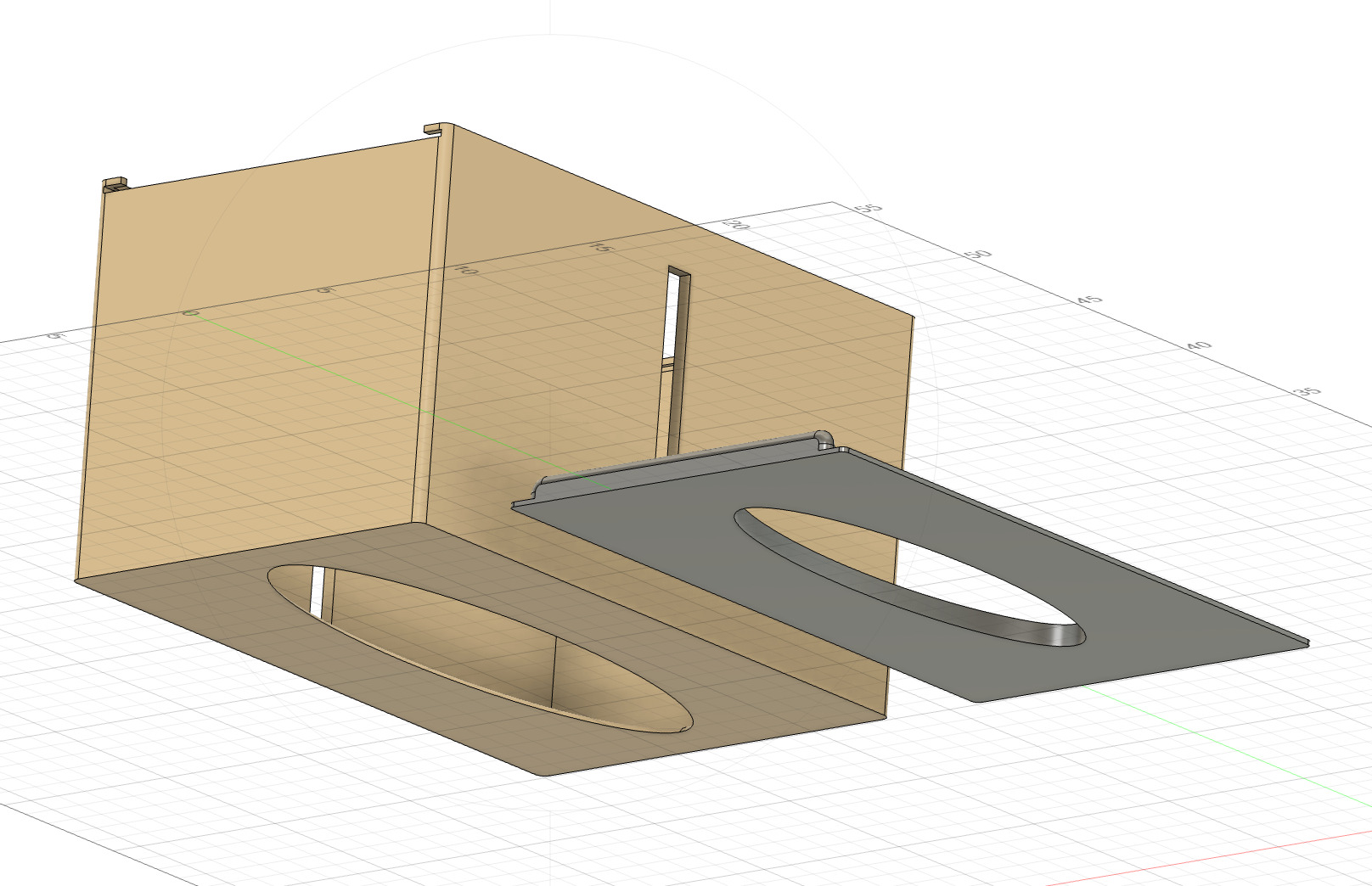1372x886 pixels.
Task: Click the grid axis label 35
Action: pyautogui.click(x=1307, y=392)
